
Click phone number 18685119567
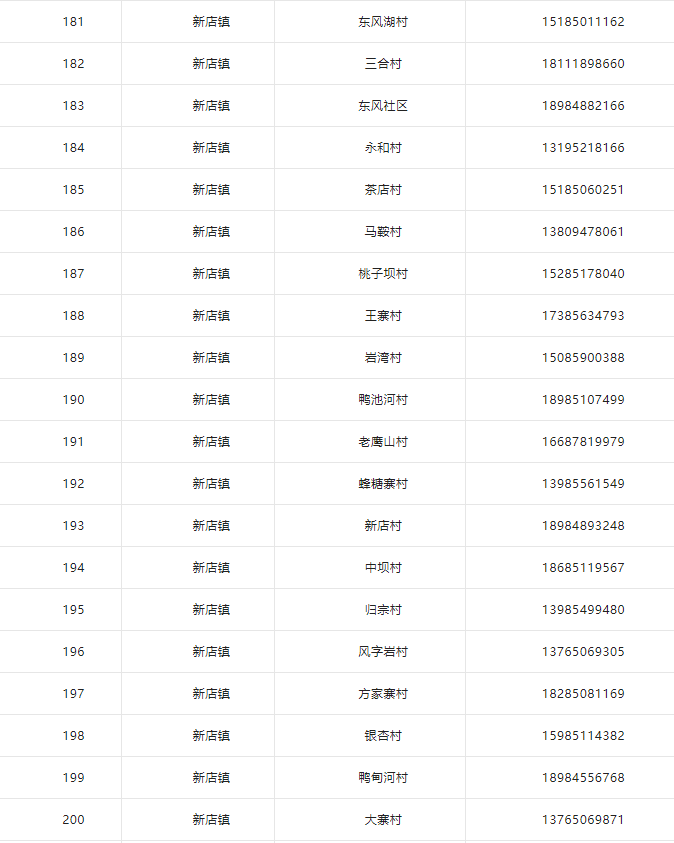583,567
